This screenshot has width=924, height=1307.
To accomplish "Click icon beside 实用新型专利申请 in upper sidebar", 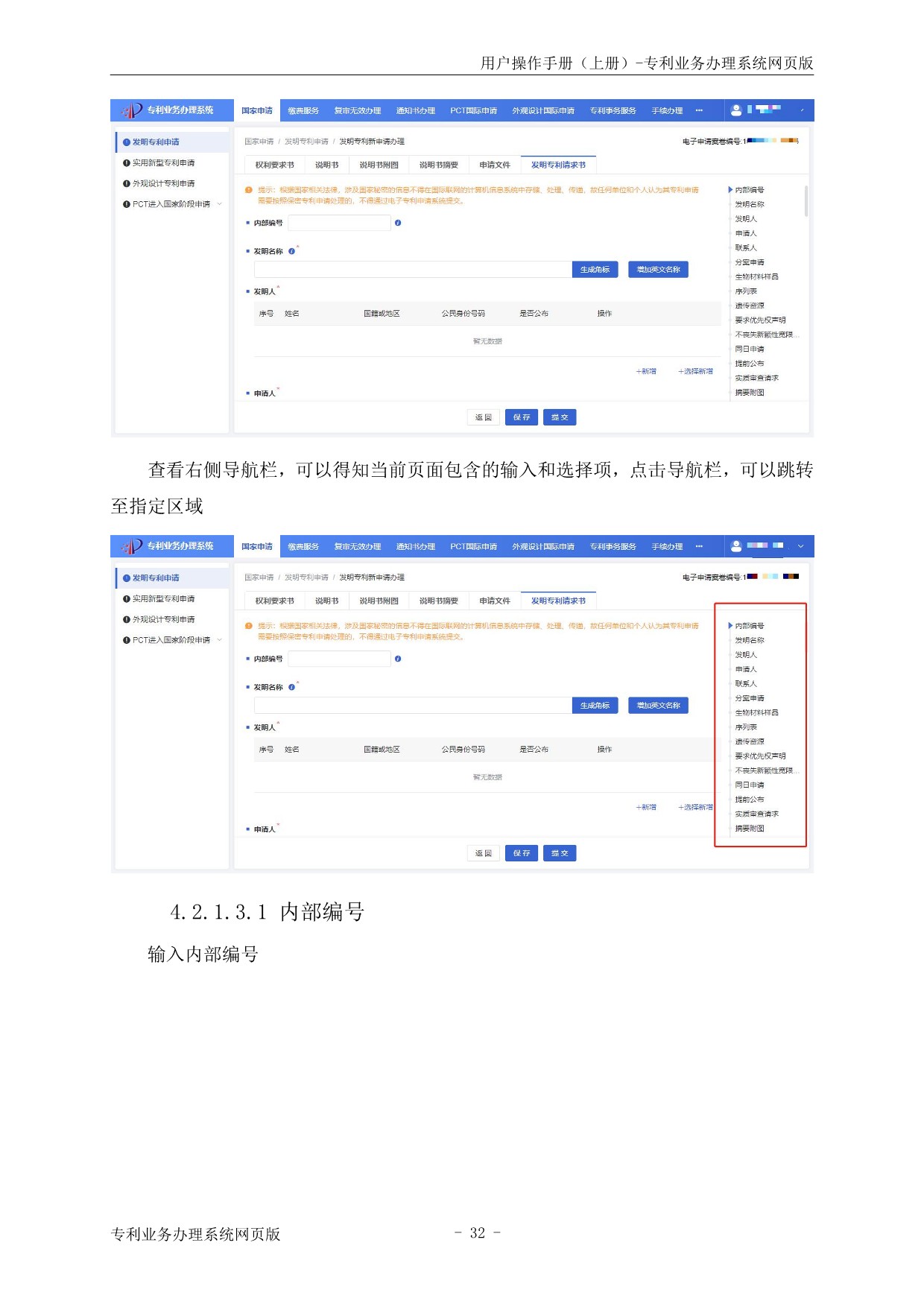I will pyautogui.click(x=127, y=162).
